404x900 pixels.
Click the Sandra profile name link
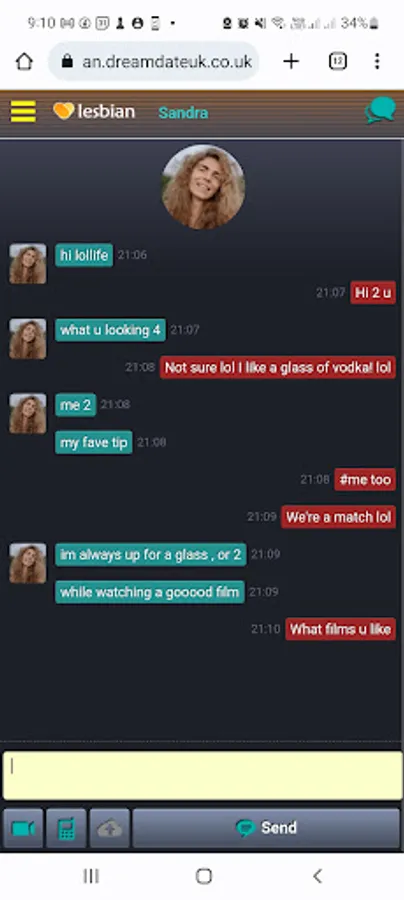click(183, 112)
